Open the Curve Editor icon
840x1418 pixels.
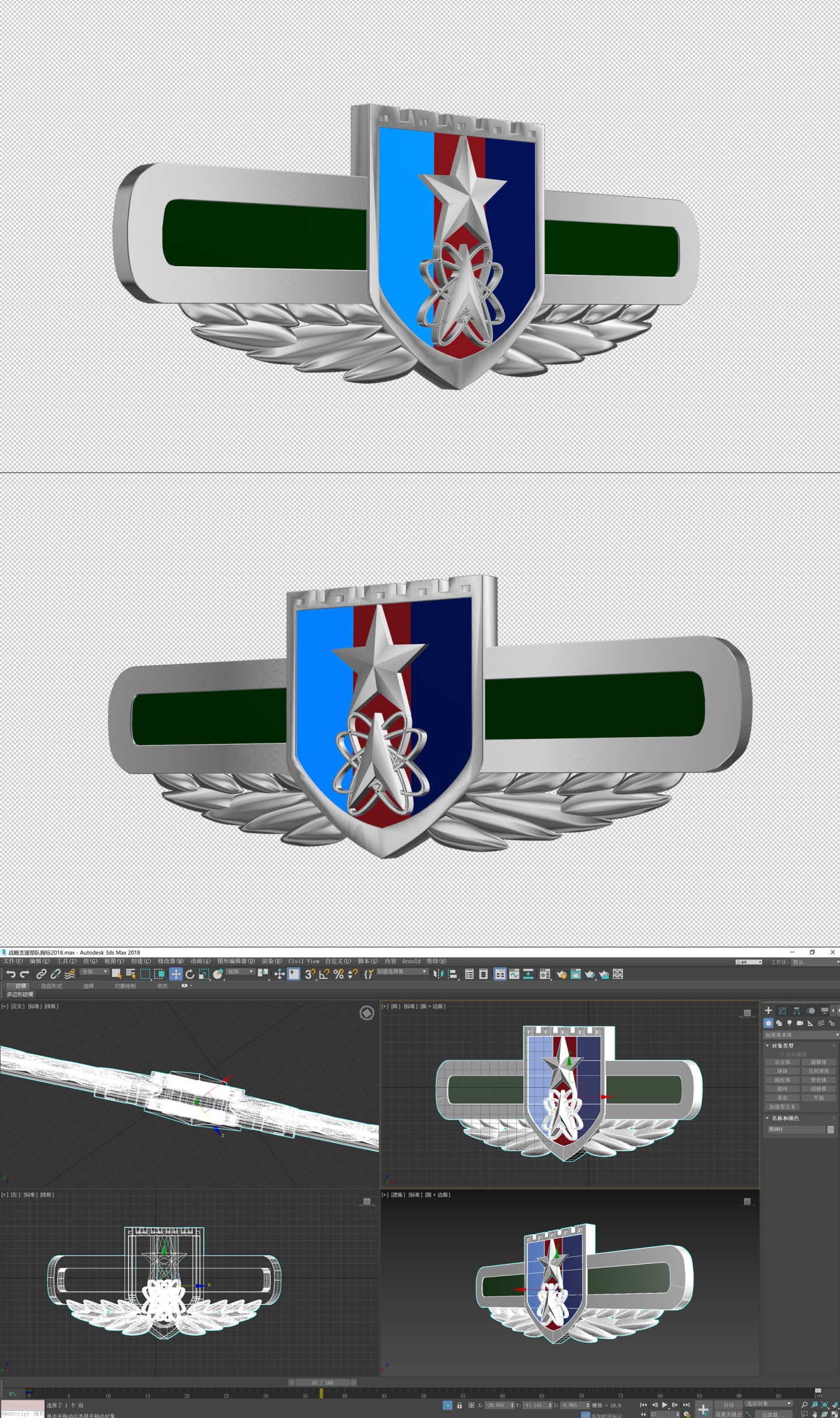click(x=514, y=974)
